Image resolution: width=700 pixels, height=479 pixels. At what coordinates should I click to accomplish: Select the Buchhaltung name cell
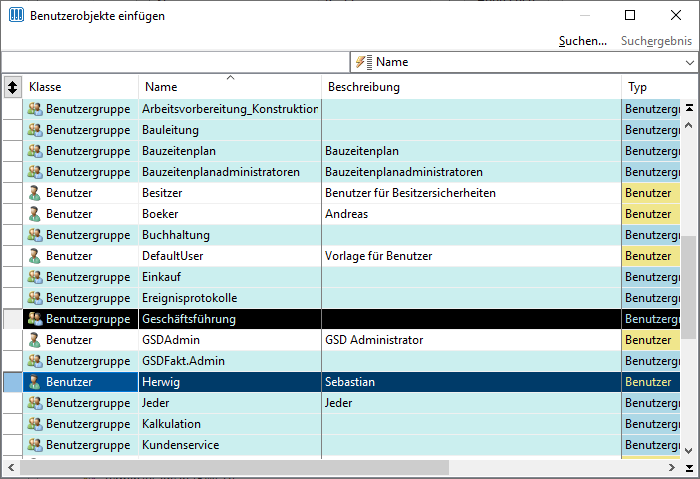pos(230,235)
